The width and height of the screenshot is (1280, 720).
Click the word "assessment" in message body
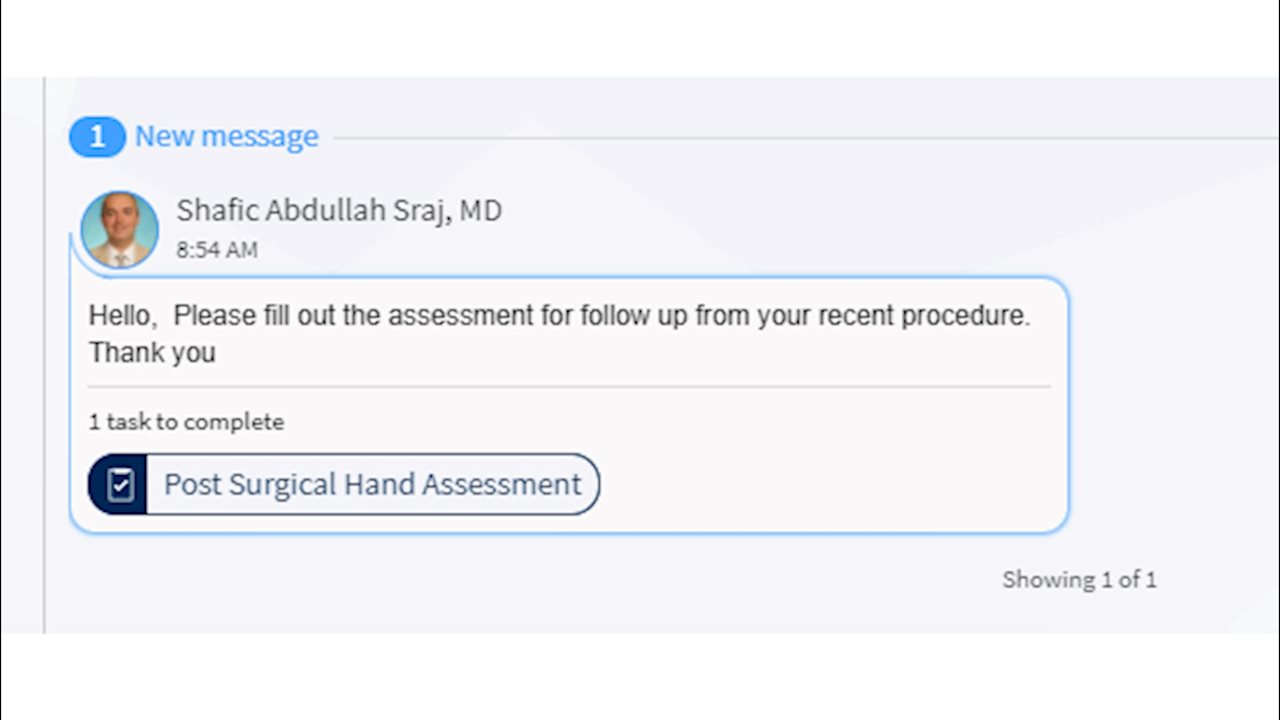460,316
